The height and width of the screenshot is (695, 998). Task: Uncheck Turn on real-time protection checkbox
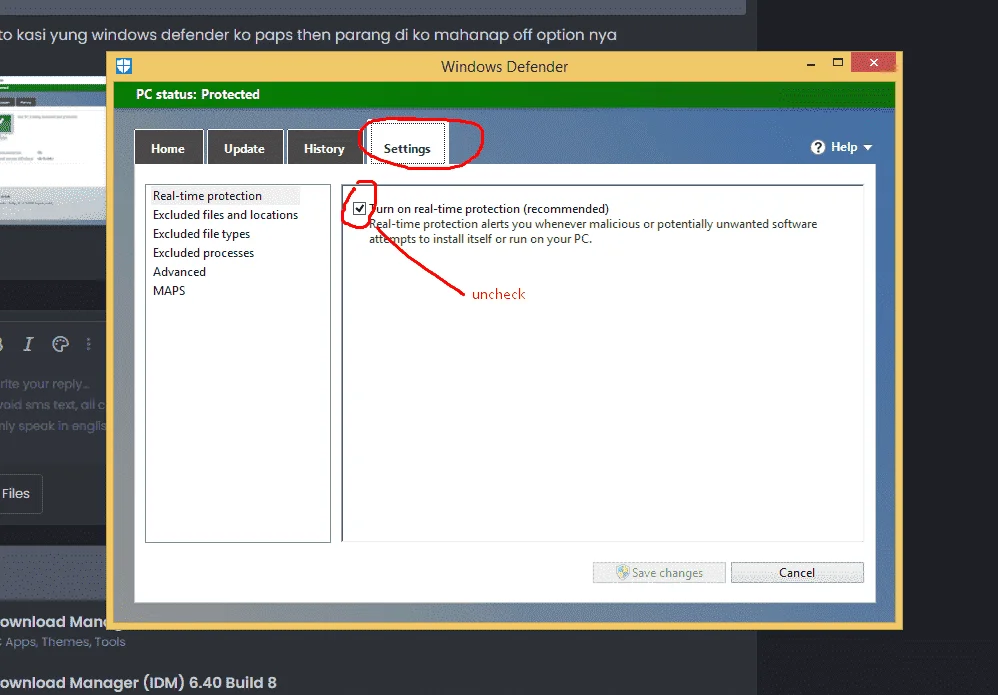tap(360, 208)
